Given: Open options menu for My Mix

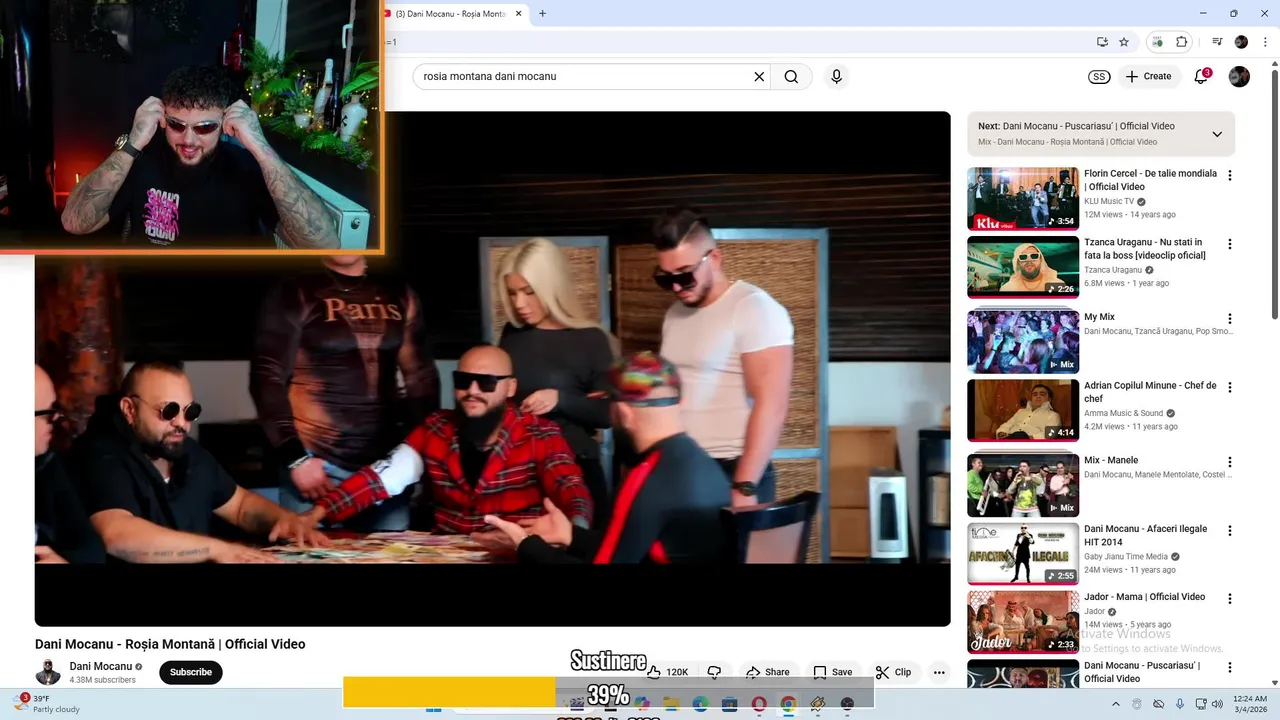Looking at the screenshot, I should [1230, 319].
